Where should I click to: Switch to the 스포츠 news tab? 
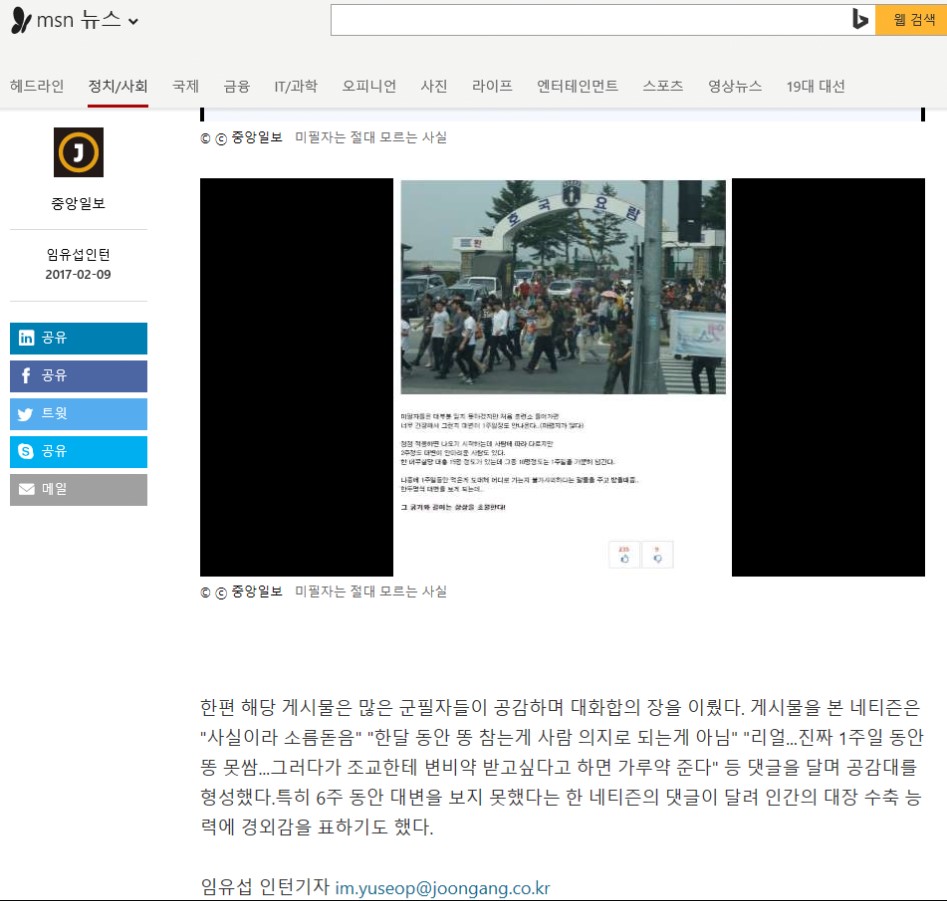coord(663,86)
